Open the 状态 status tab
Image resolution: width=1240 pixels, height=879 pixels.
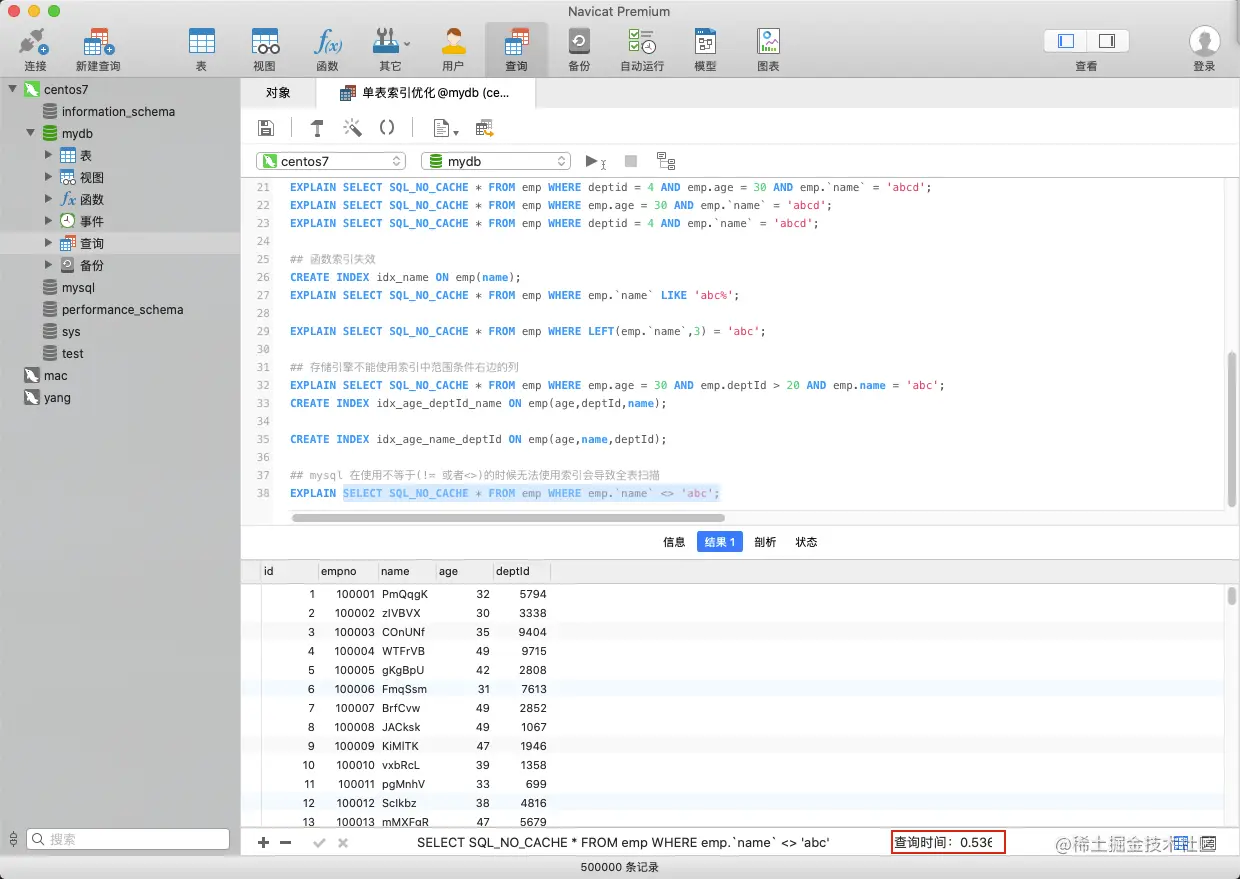coord(806,542)
